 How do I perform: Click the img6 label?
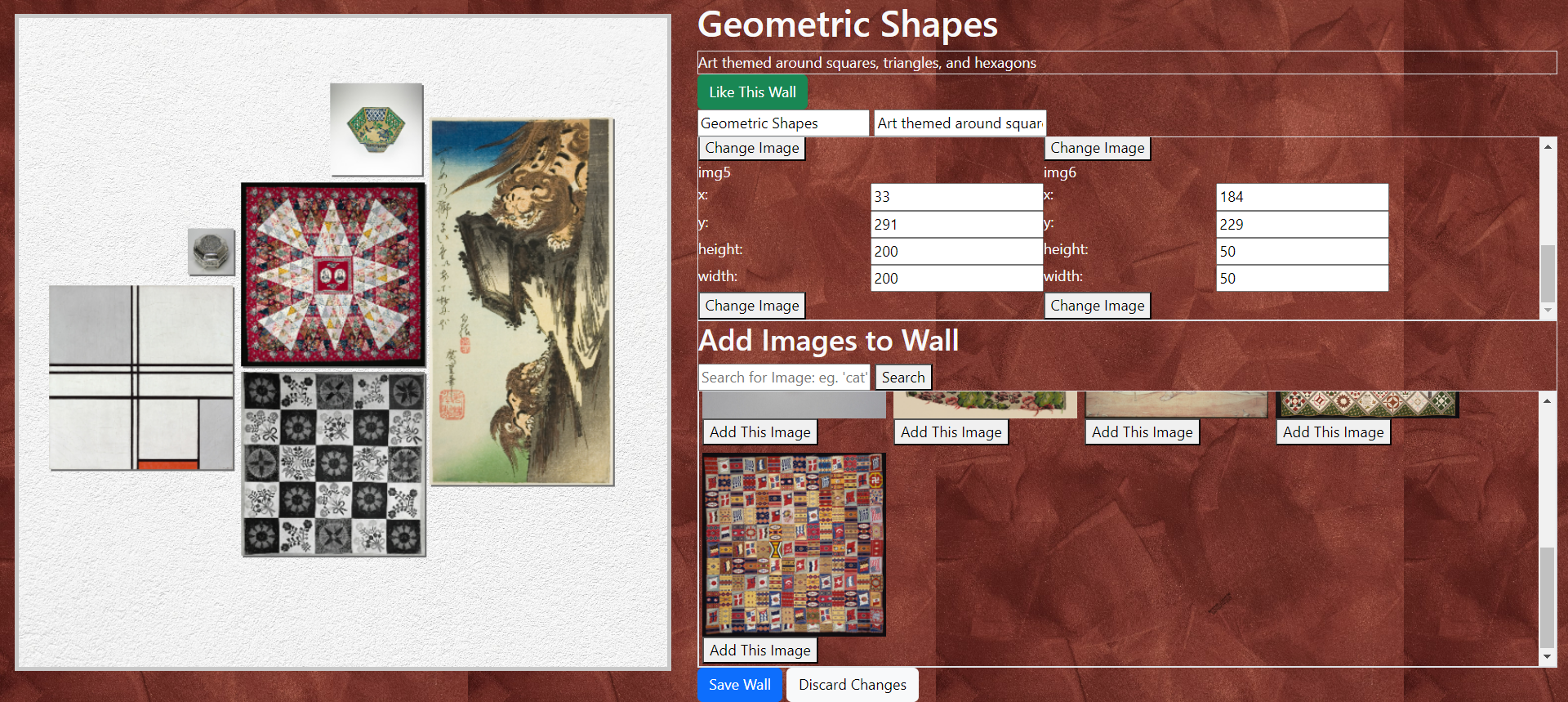point(1060,172)
